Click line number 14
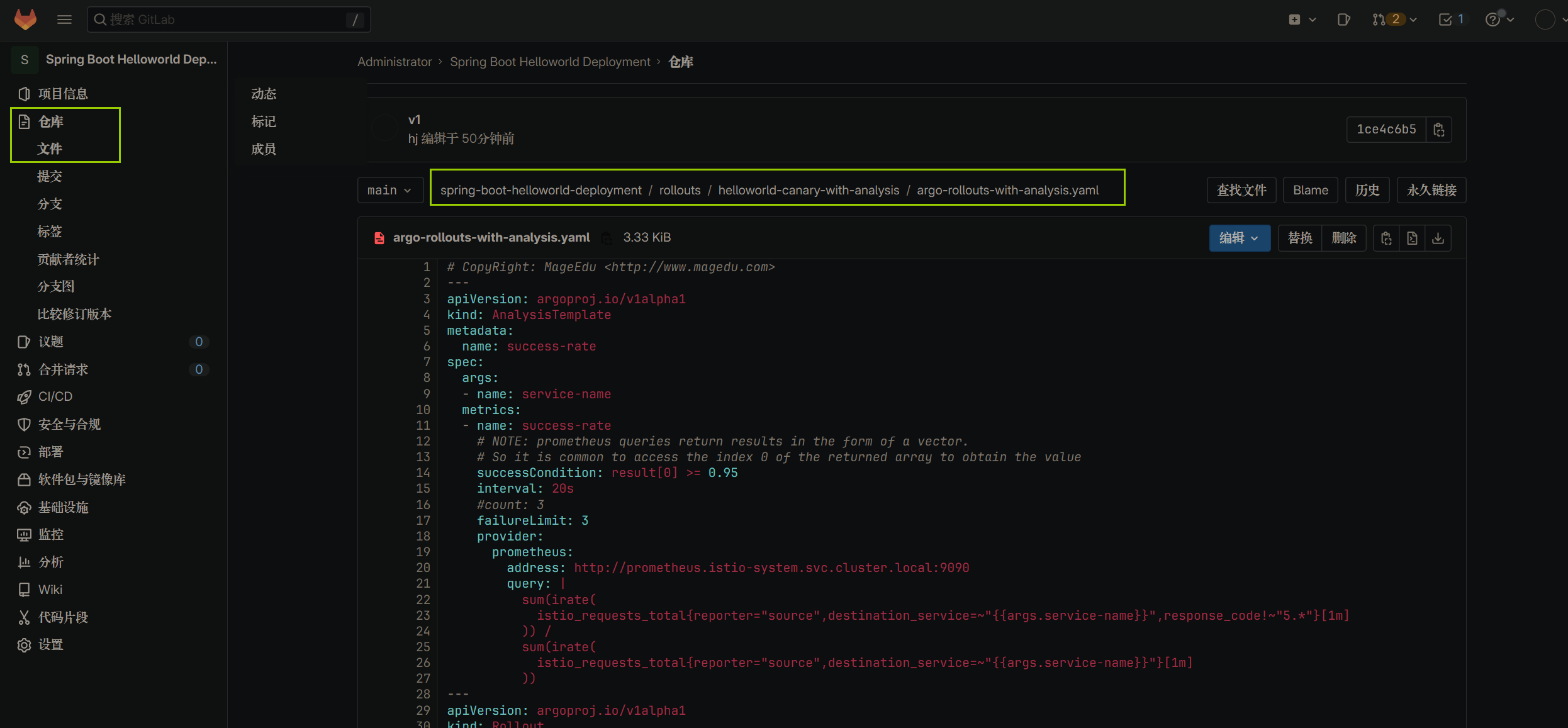 coord(423,473)
